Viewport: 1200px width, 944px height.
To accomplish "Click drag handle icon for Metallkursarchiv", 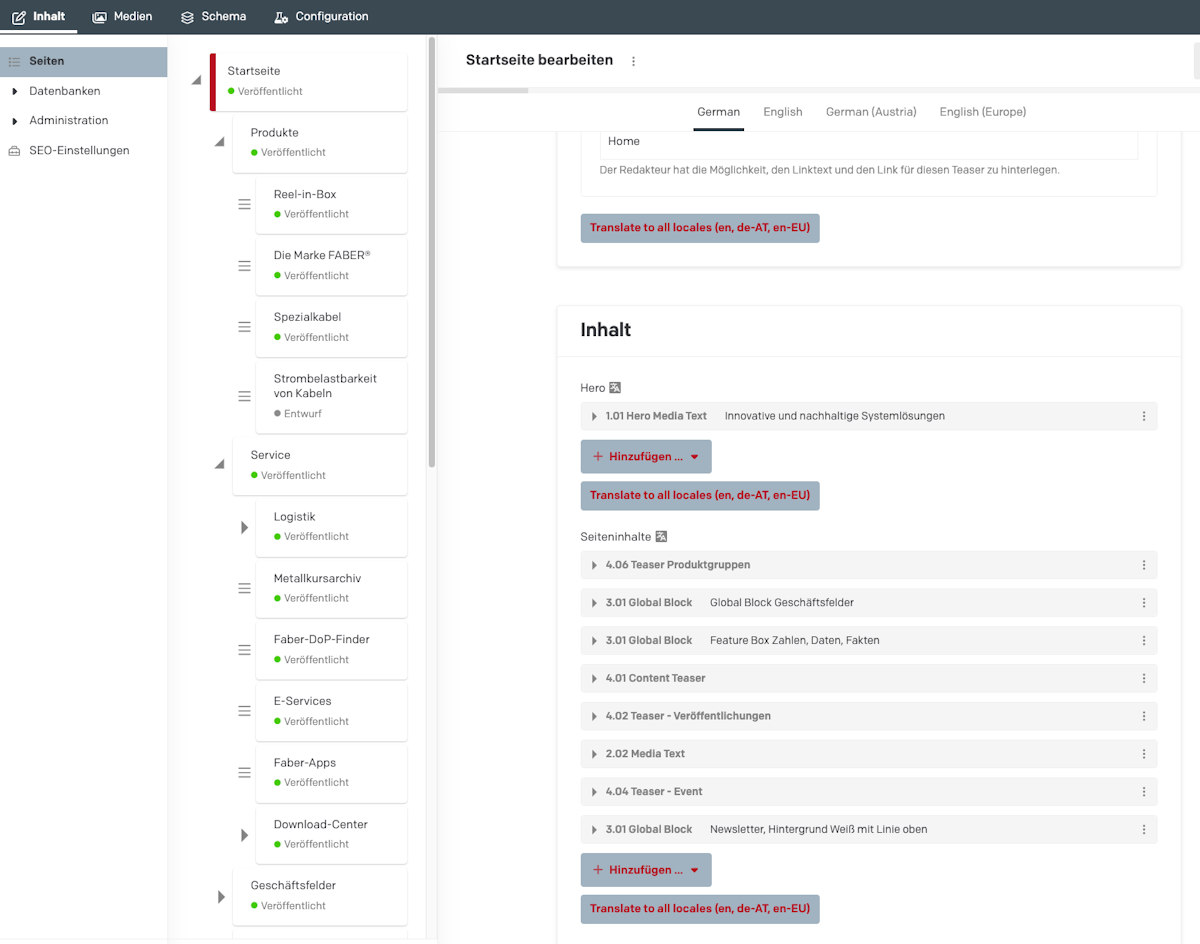I will click(244, 588).
